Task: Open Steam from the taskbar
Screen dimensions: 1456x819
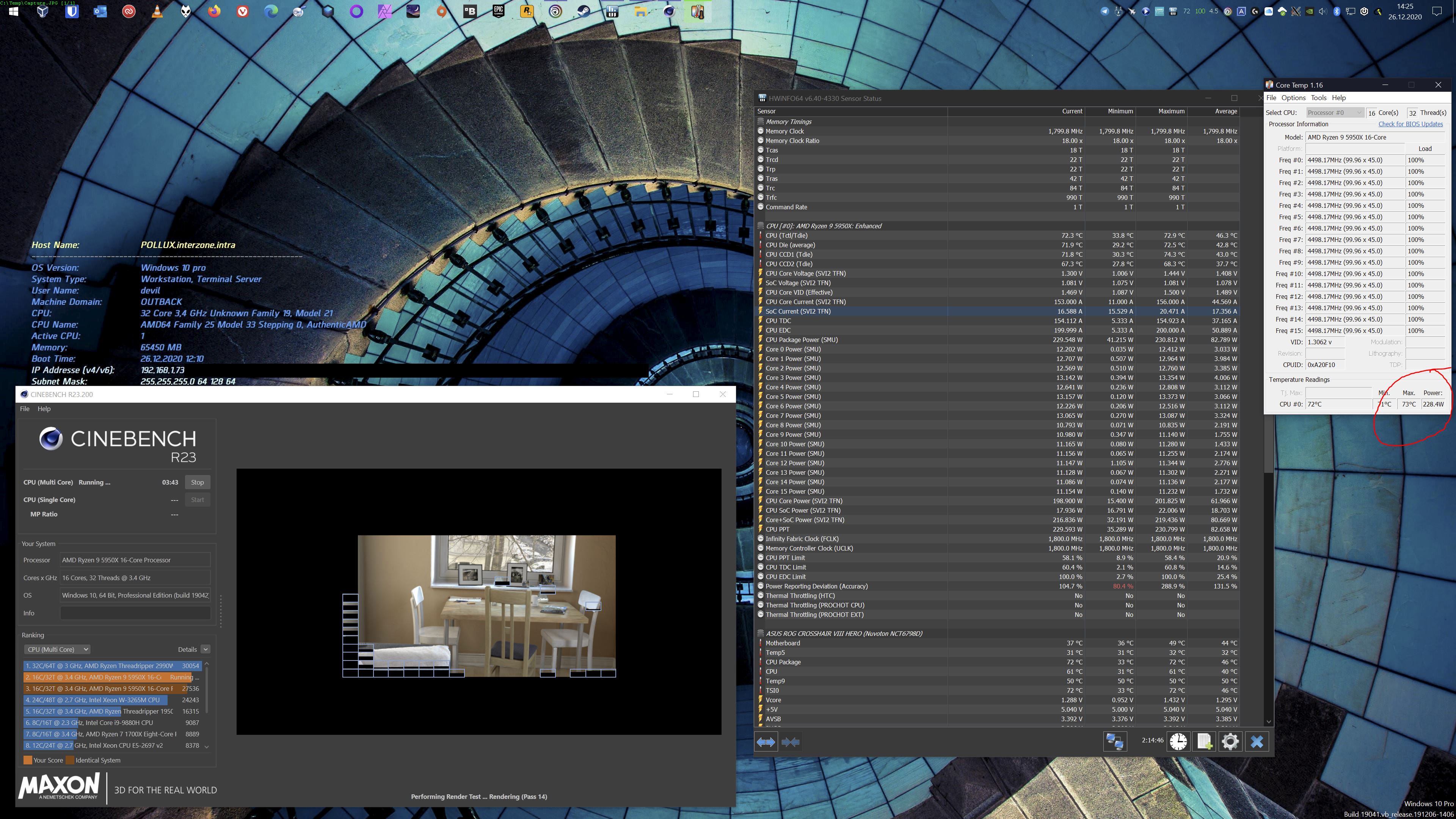Action: [x=584, y=11]
